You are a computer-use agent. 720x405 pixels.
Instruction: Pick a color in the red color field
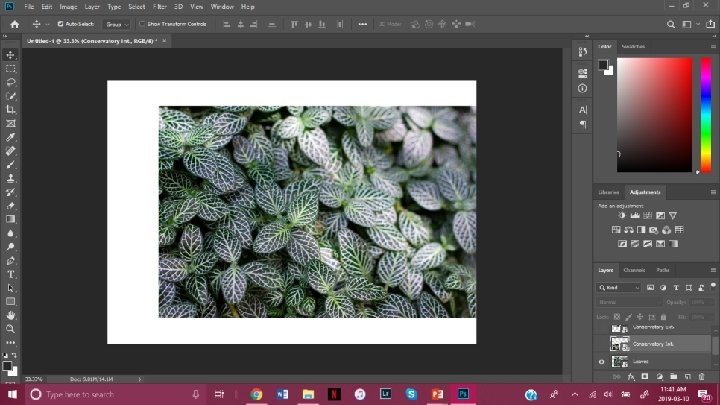[654, 115]
